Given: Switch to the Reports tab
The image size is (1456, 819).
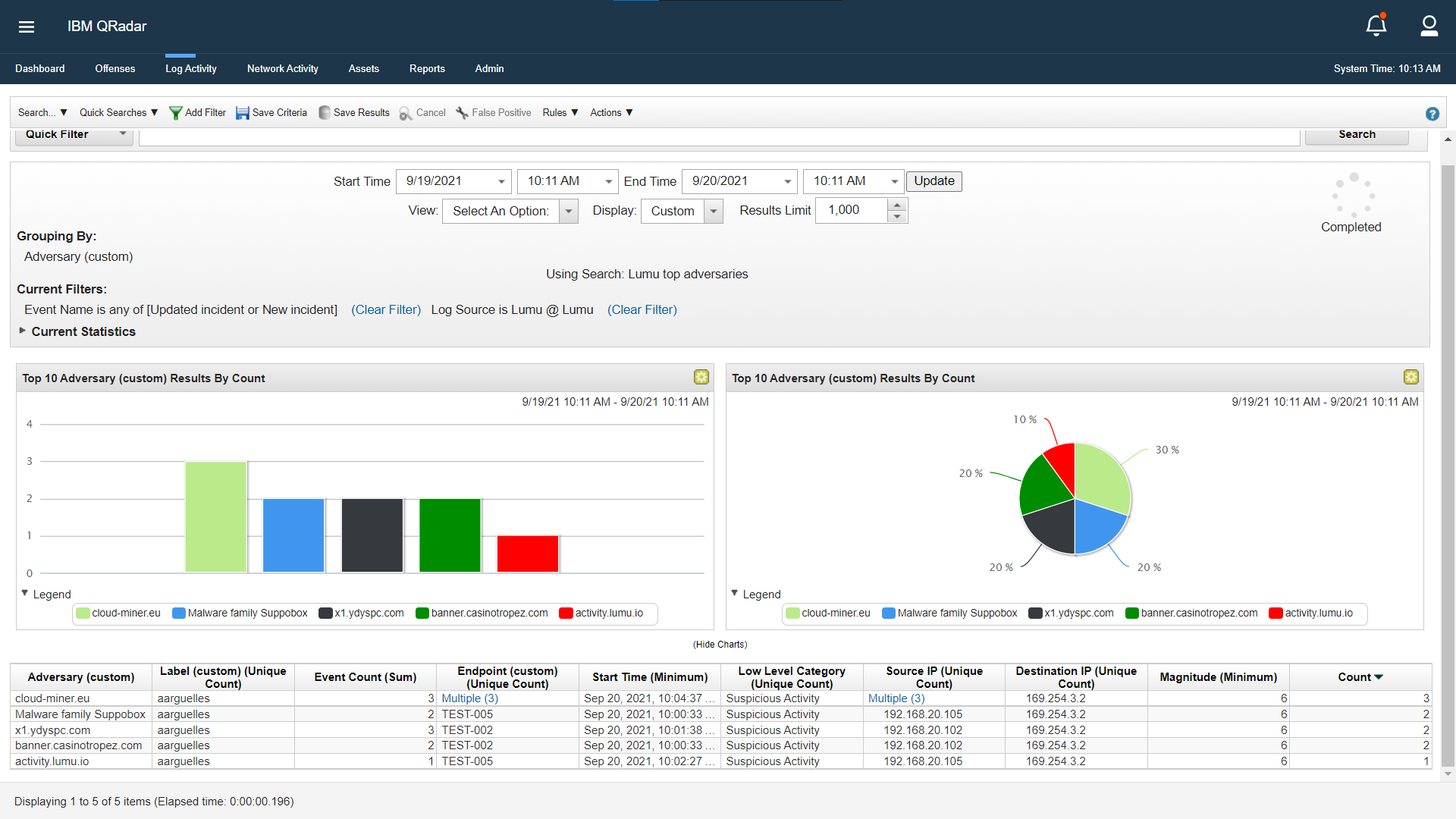Looking at the screenshot, I should pyautogui.click(x=427, y=69).
